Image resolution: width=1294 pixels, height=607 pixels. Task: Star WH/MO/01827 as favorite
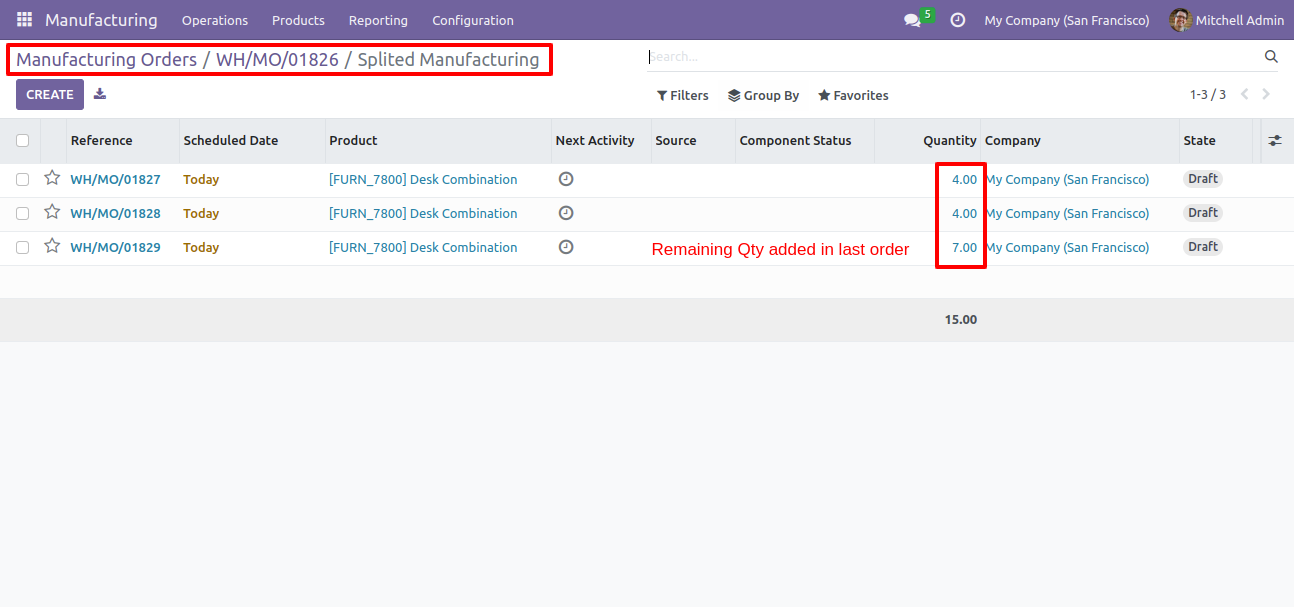[52, 178]
